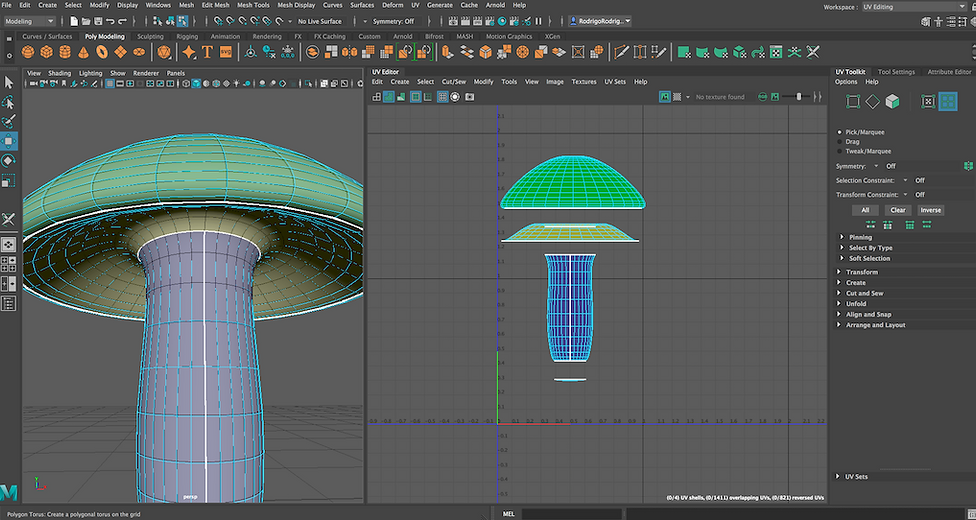This screenshot has height=520, width=976.
Task: Switch to the Tool Settings tab
Action: click(x=896, y=72)
